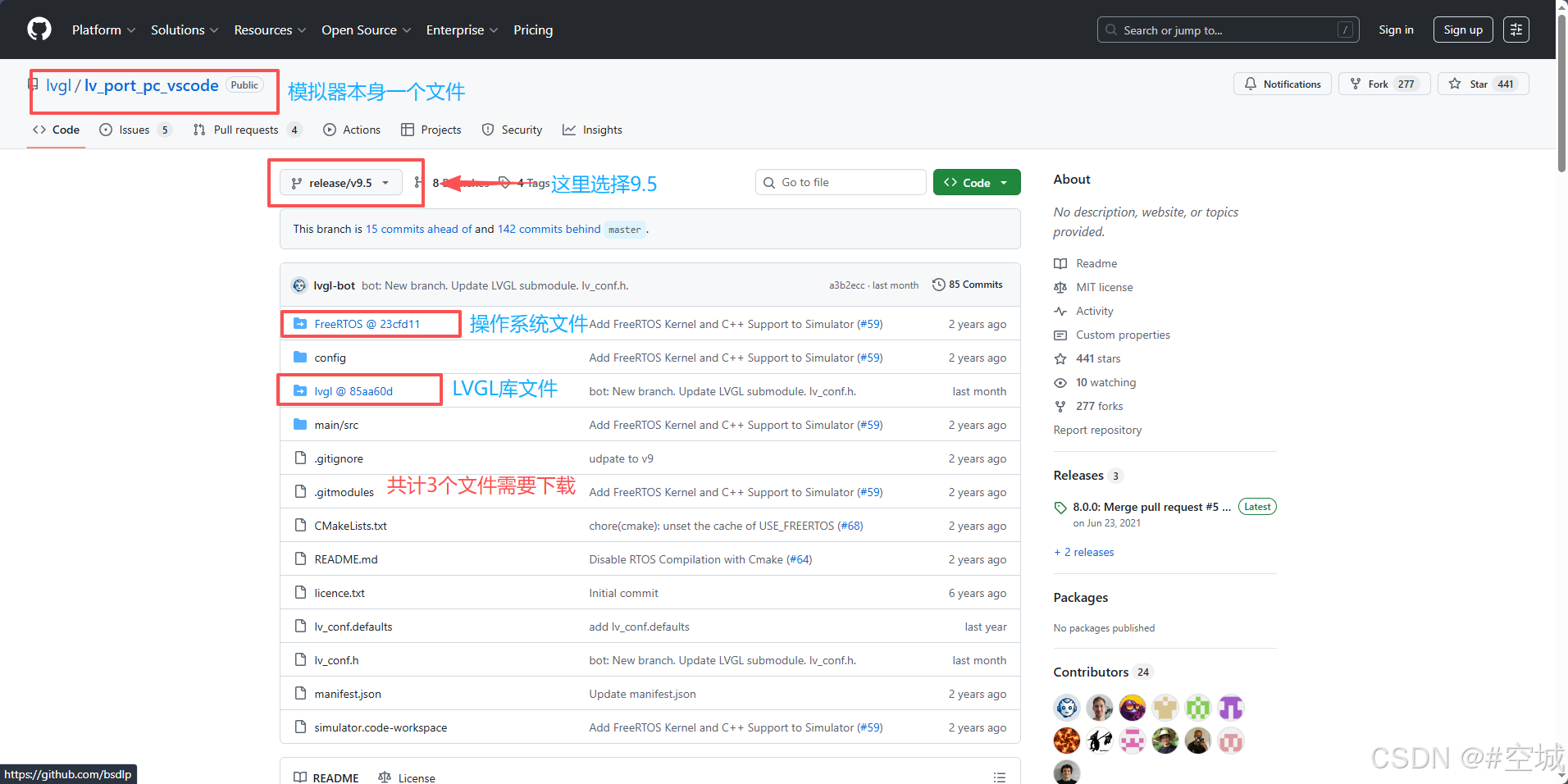Viewport: 1568px width, 784px height.
Task: Open the config folder
Action: coord(330,358)
